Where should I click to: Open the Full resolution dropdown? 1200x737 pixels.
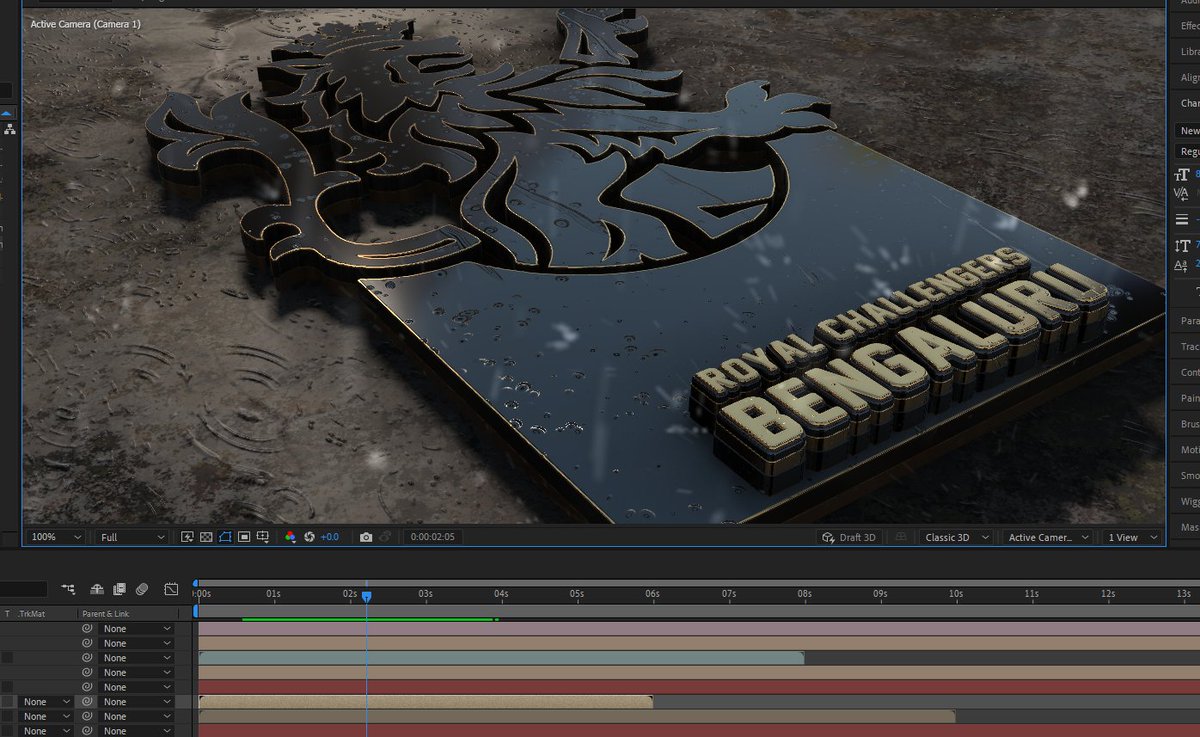[x=132, y=537]
